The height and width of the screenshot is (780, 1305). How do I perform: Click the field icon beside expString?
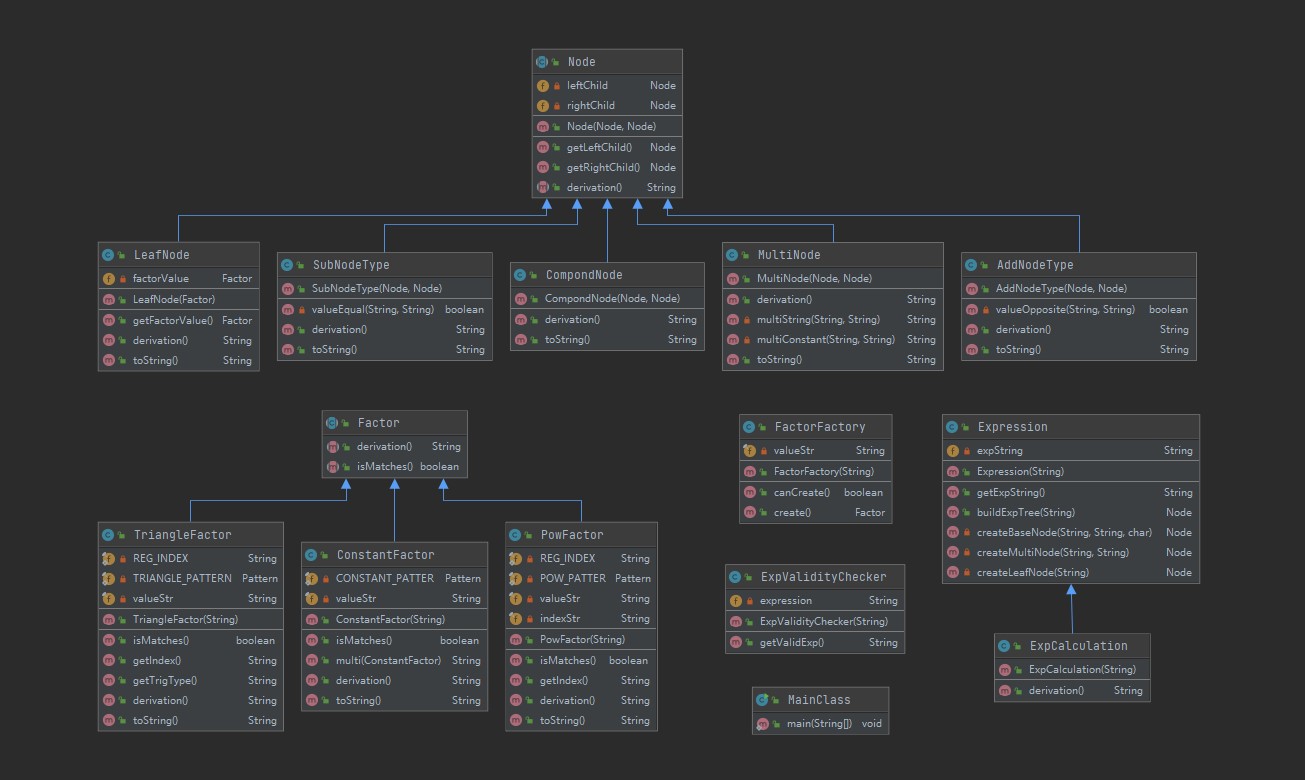coord(953,450)
